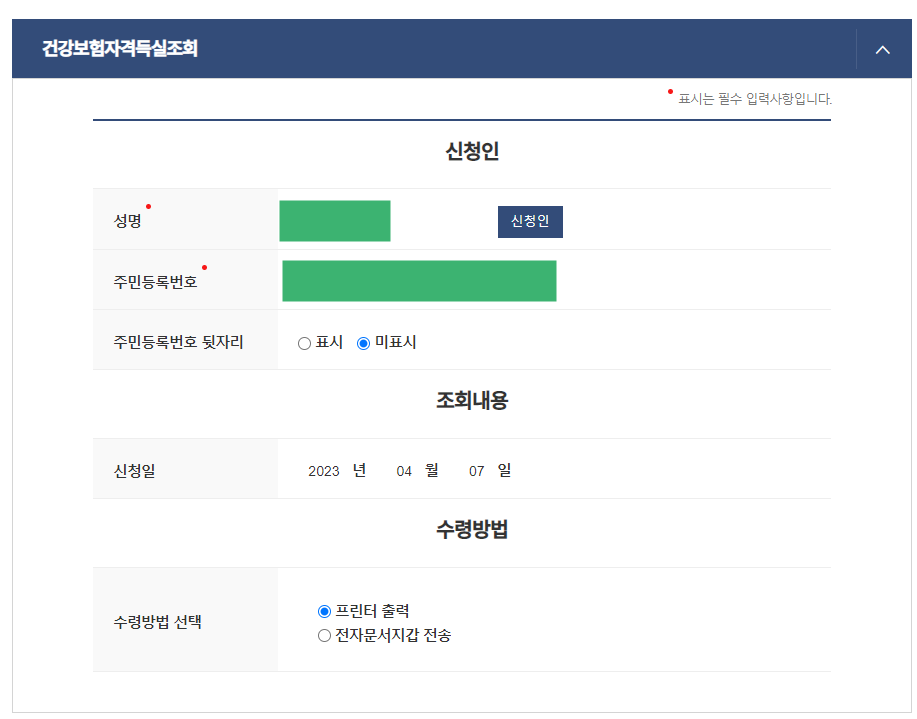Click the 주민등록번호 input field
Image resolution: width=917 pixels, height=719 pixels.
419,281
